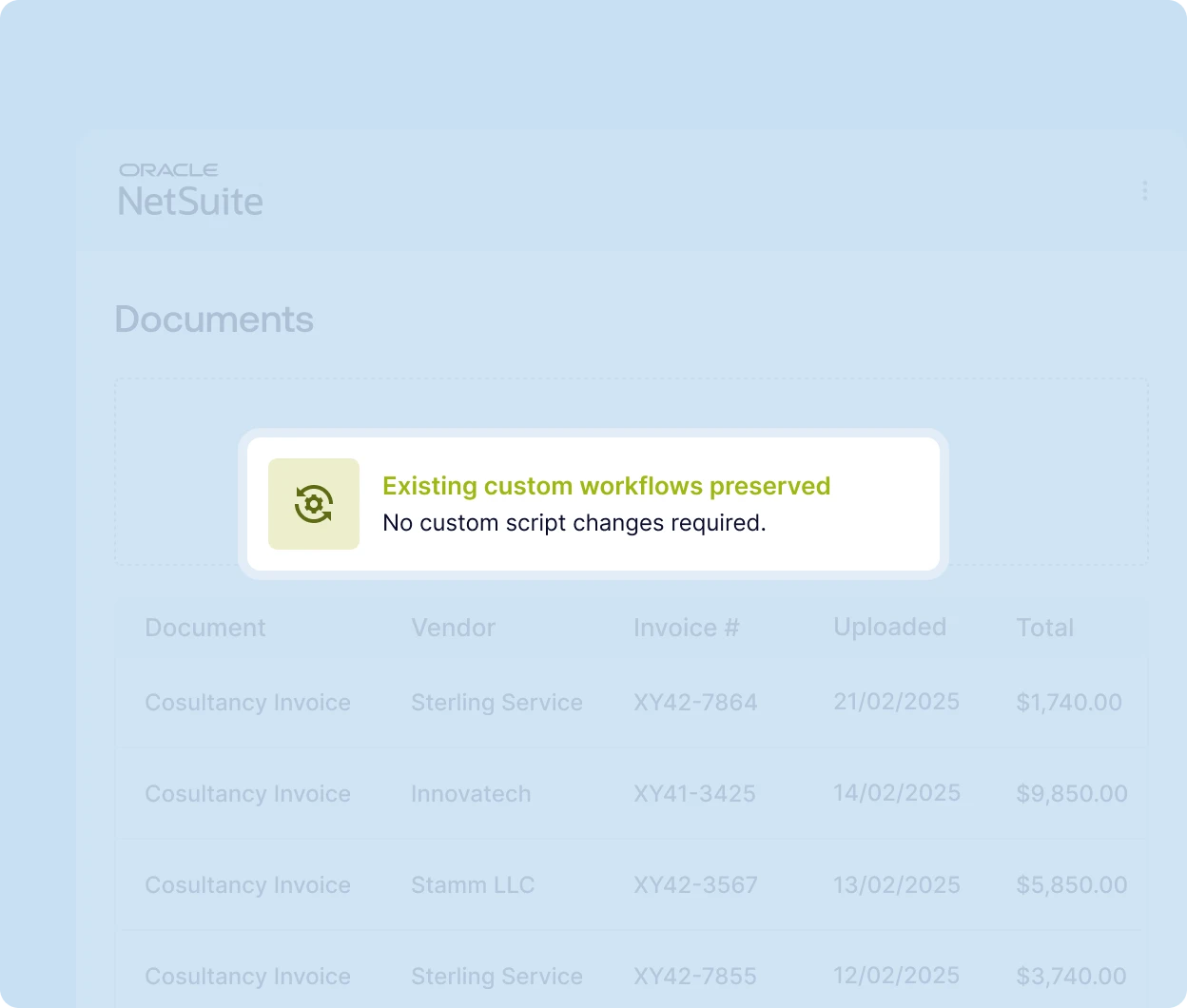Click the 'Existing custom workflows preserved' title

coord(606,486)
